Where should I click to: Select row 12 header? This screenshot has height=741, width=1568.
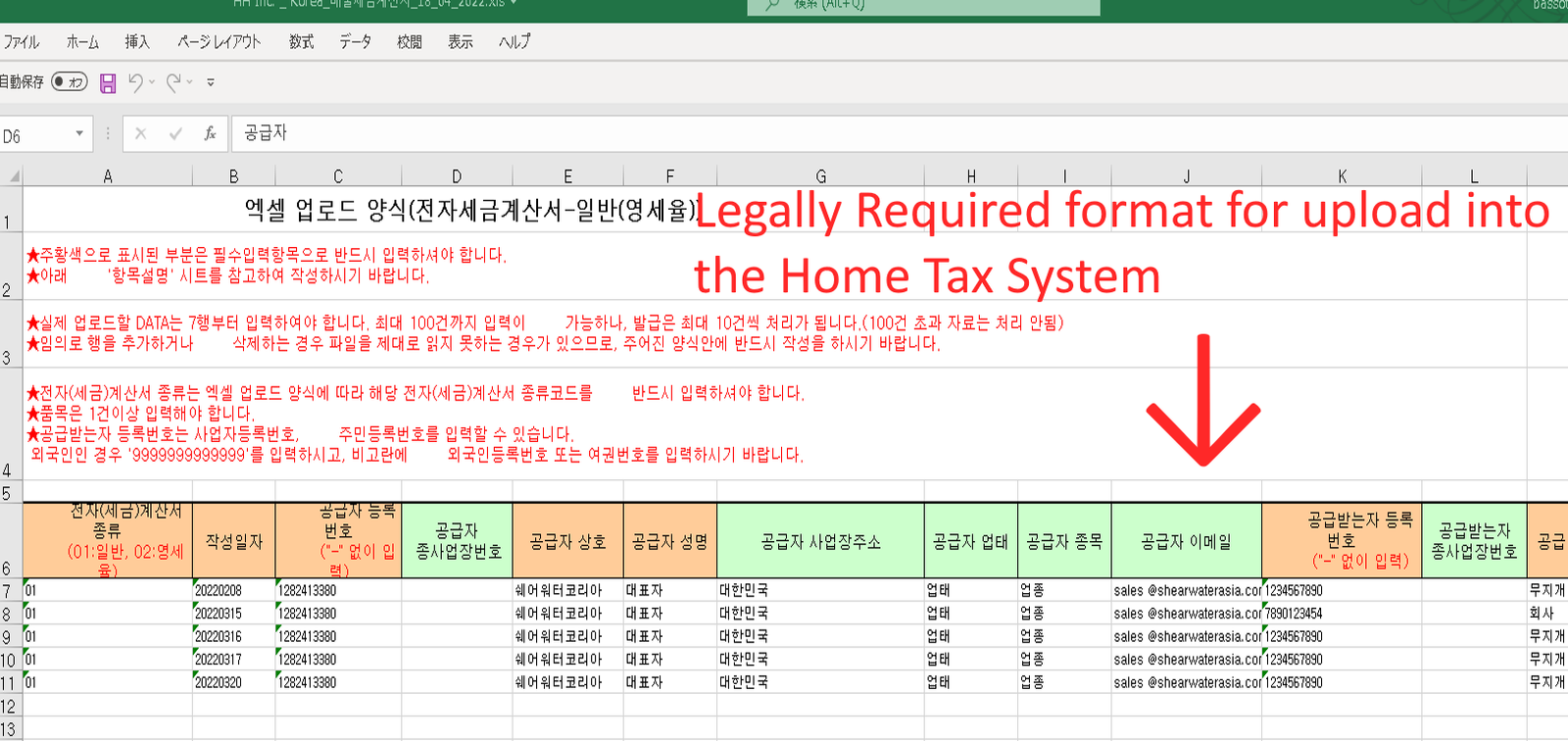(x=11, y=706)
